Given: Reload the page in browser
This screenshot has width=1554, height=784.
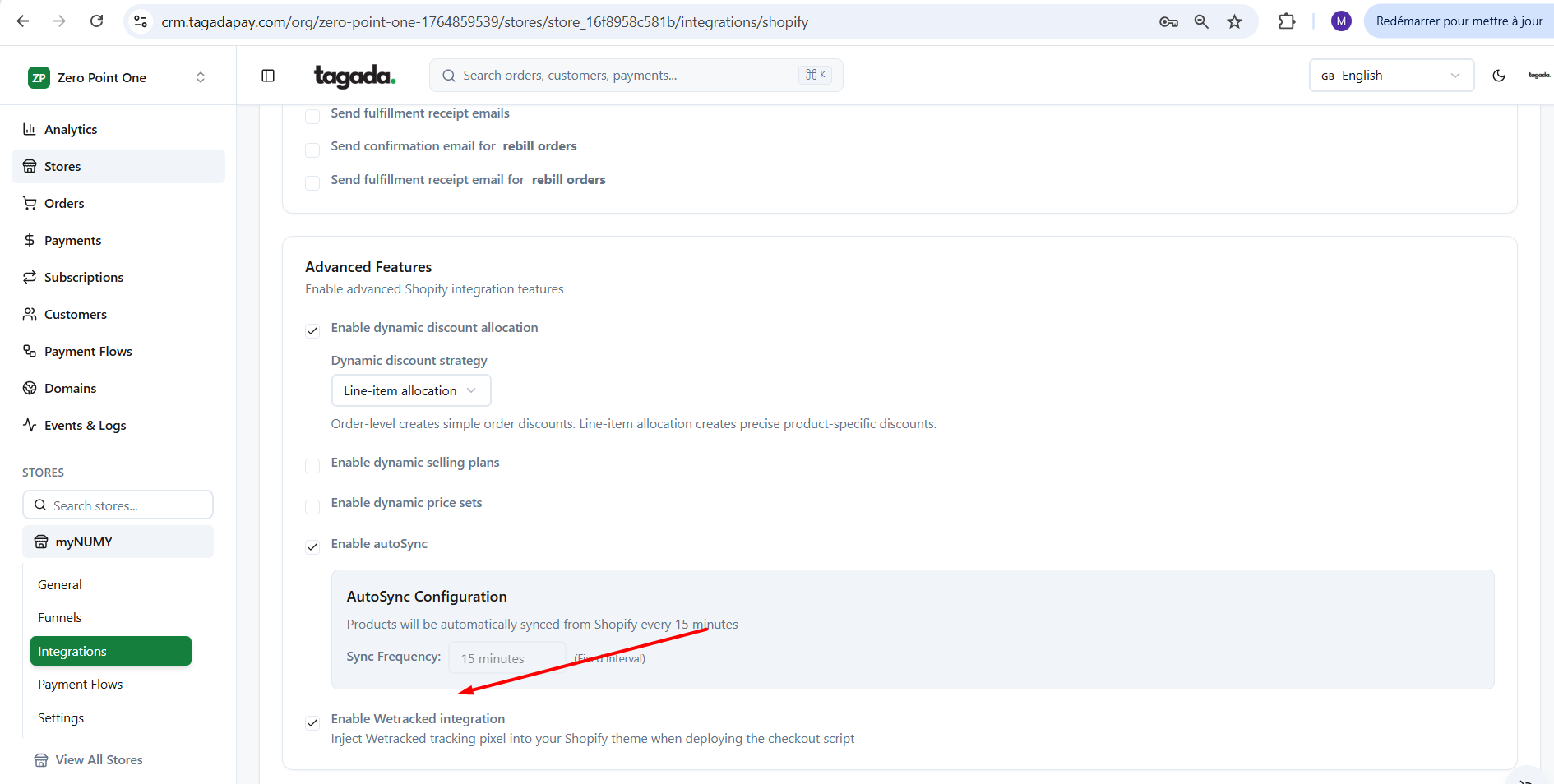Looking at the screenshot, I should coord(96,21).
